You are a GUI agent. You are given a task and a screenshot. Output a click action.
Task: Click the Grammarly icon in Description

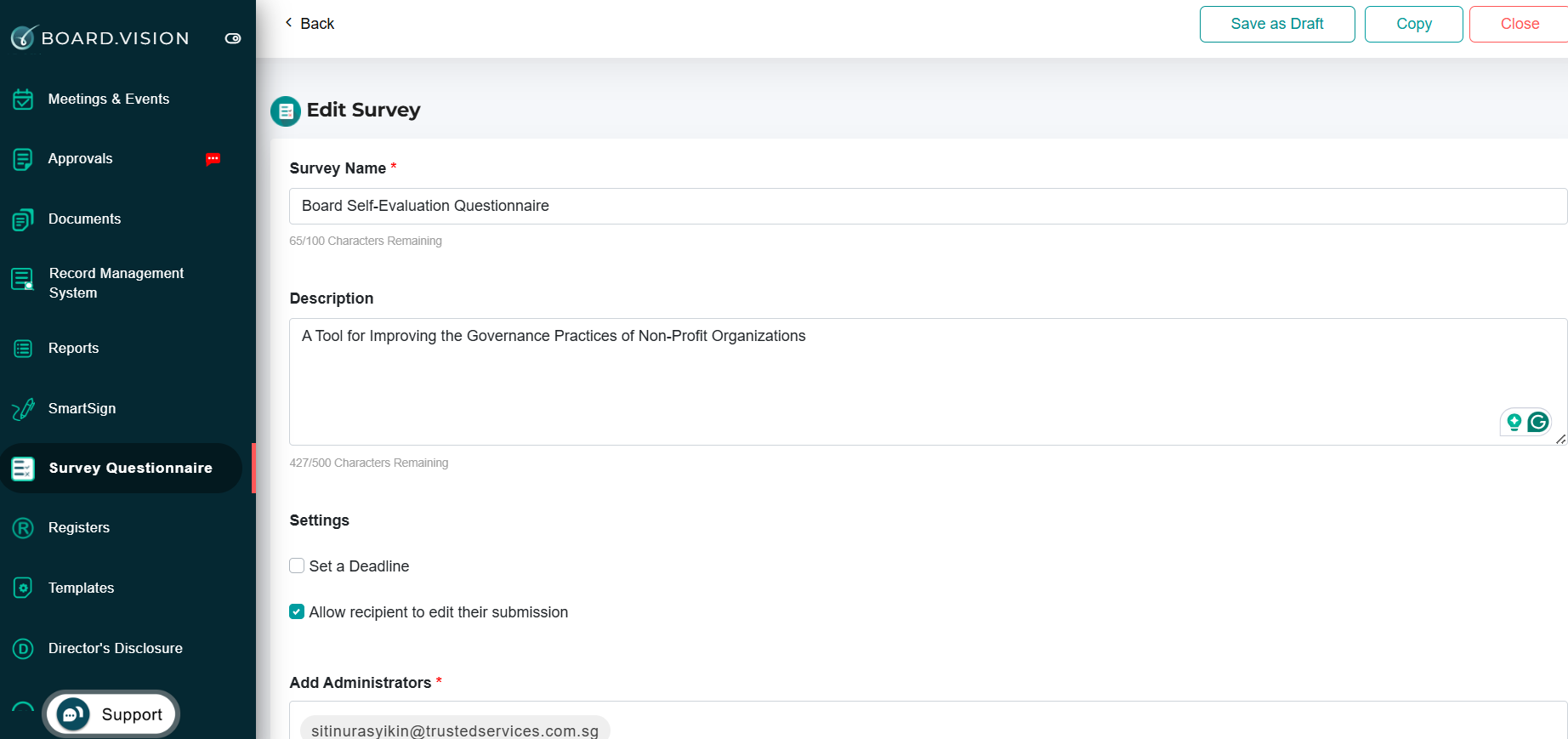click(1538, 422)
